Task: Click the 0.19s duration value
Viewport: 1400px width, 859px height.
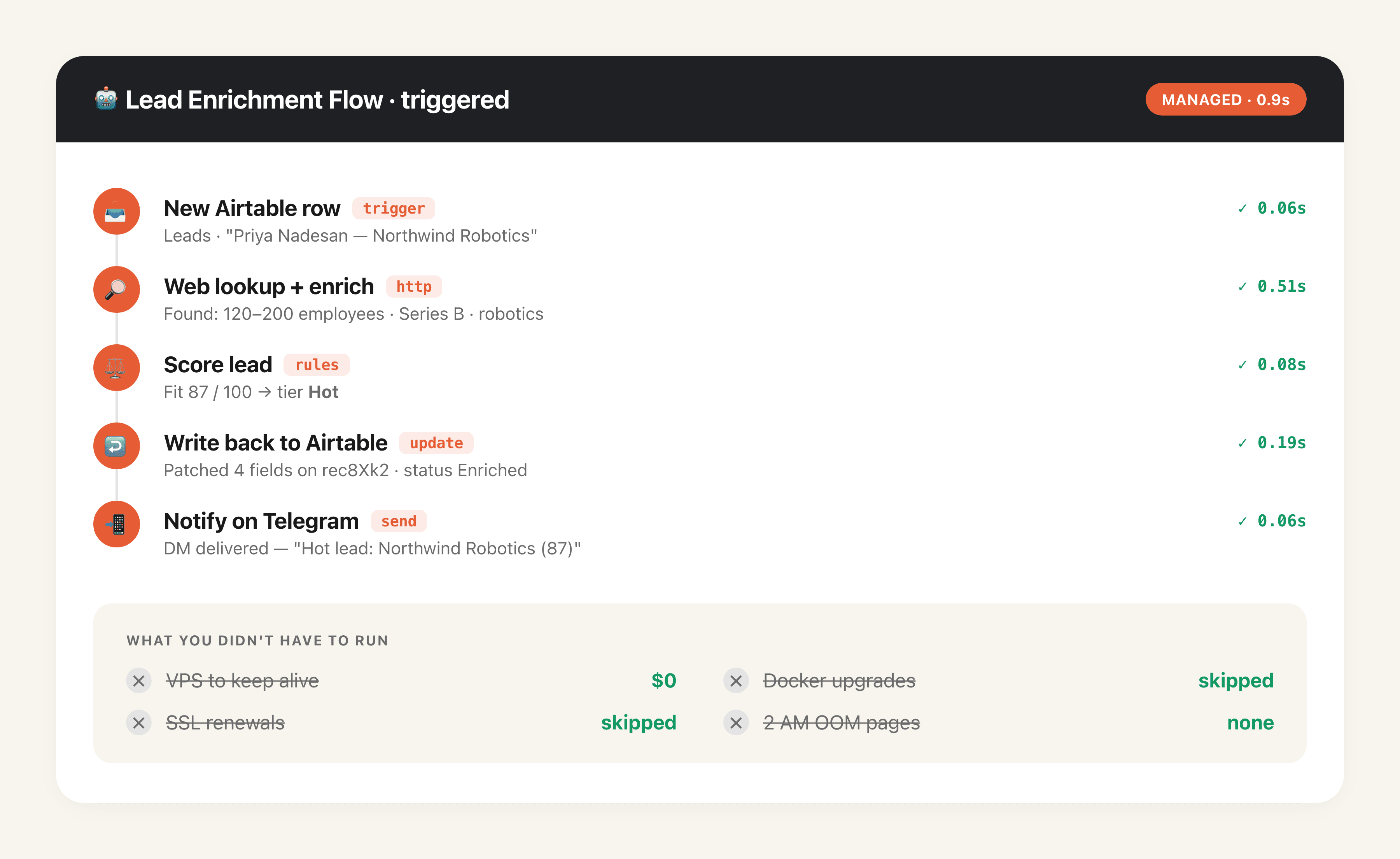Action: [1281, 443]
